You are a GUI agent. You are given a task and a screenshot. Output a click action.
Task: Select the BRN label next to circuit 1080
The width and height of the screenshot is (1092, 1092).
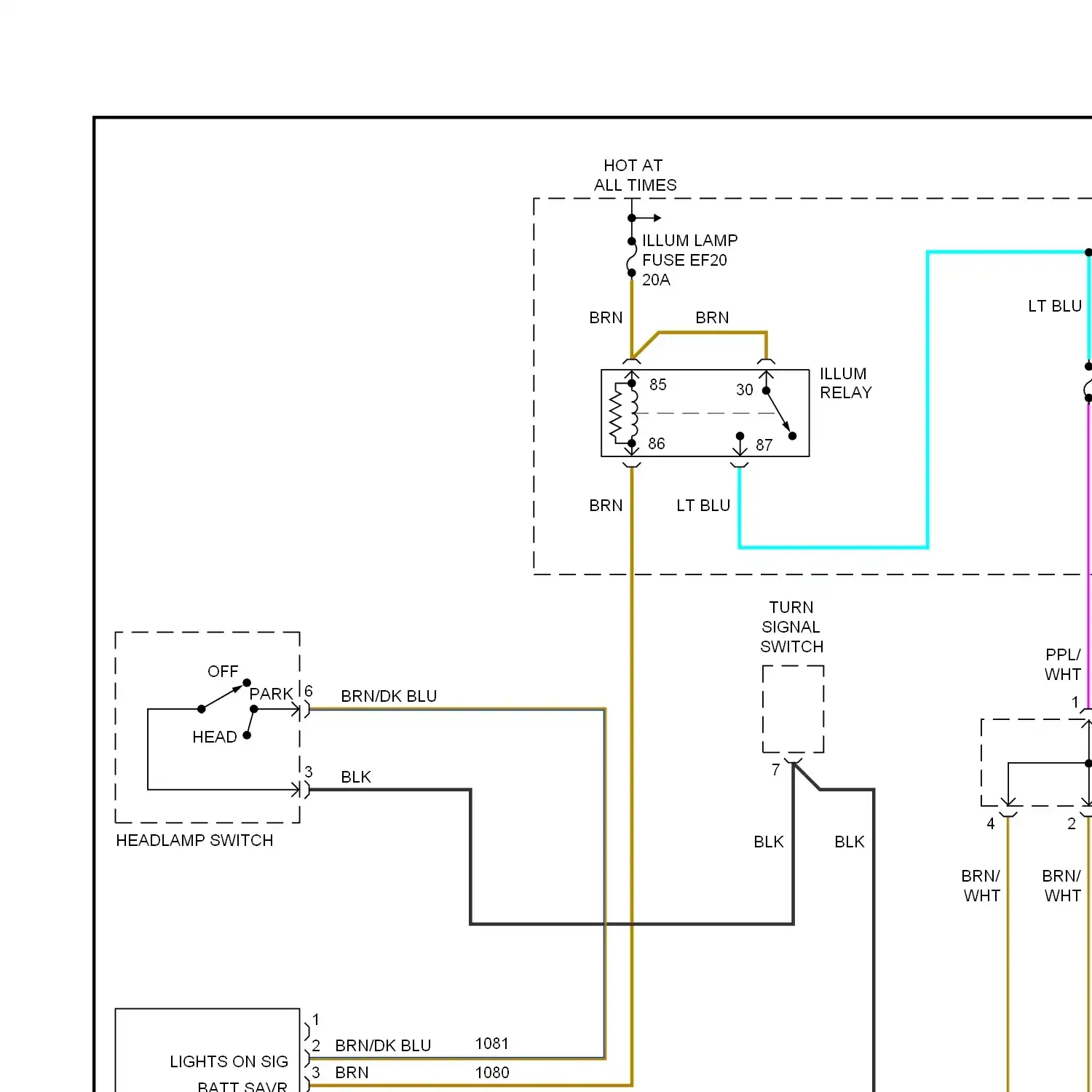click(x=352, y=1073)
